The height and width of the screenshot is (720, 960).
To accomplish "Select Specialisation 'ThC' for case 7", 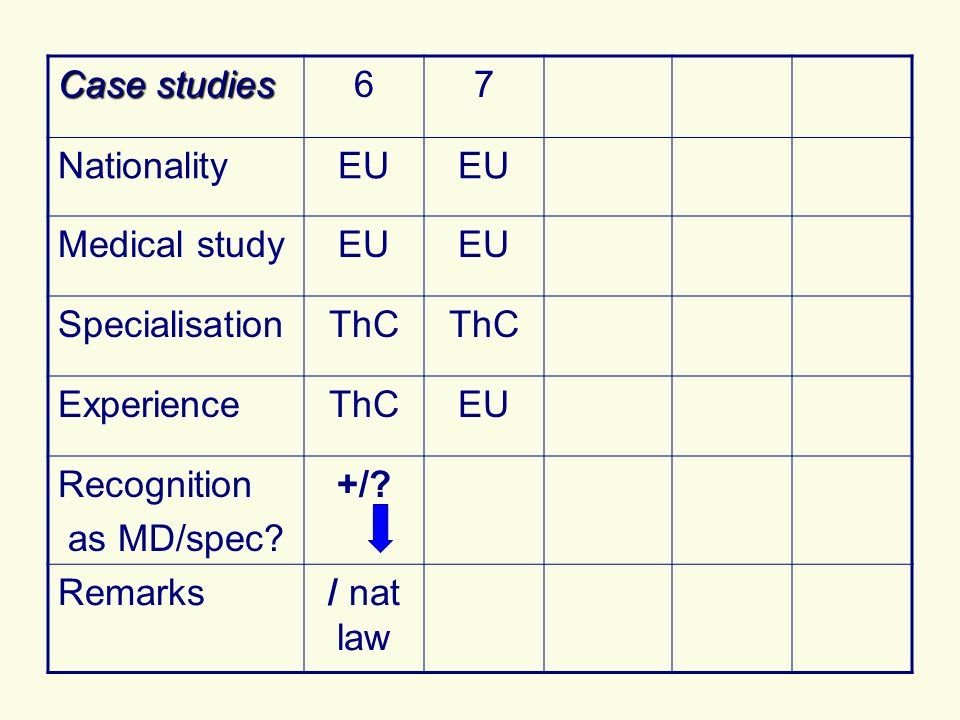I will (484, 324).
